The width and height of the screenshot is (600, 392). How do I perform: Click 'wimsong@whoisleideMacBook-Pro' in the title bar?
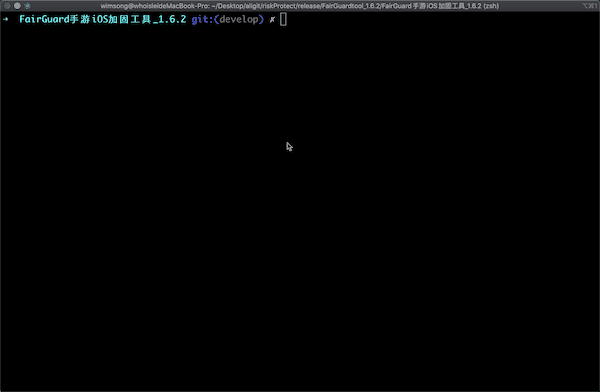pyautogui.click(x=154, y=6)
